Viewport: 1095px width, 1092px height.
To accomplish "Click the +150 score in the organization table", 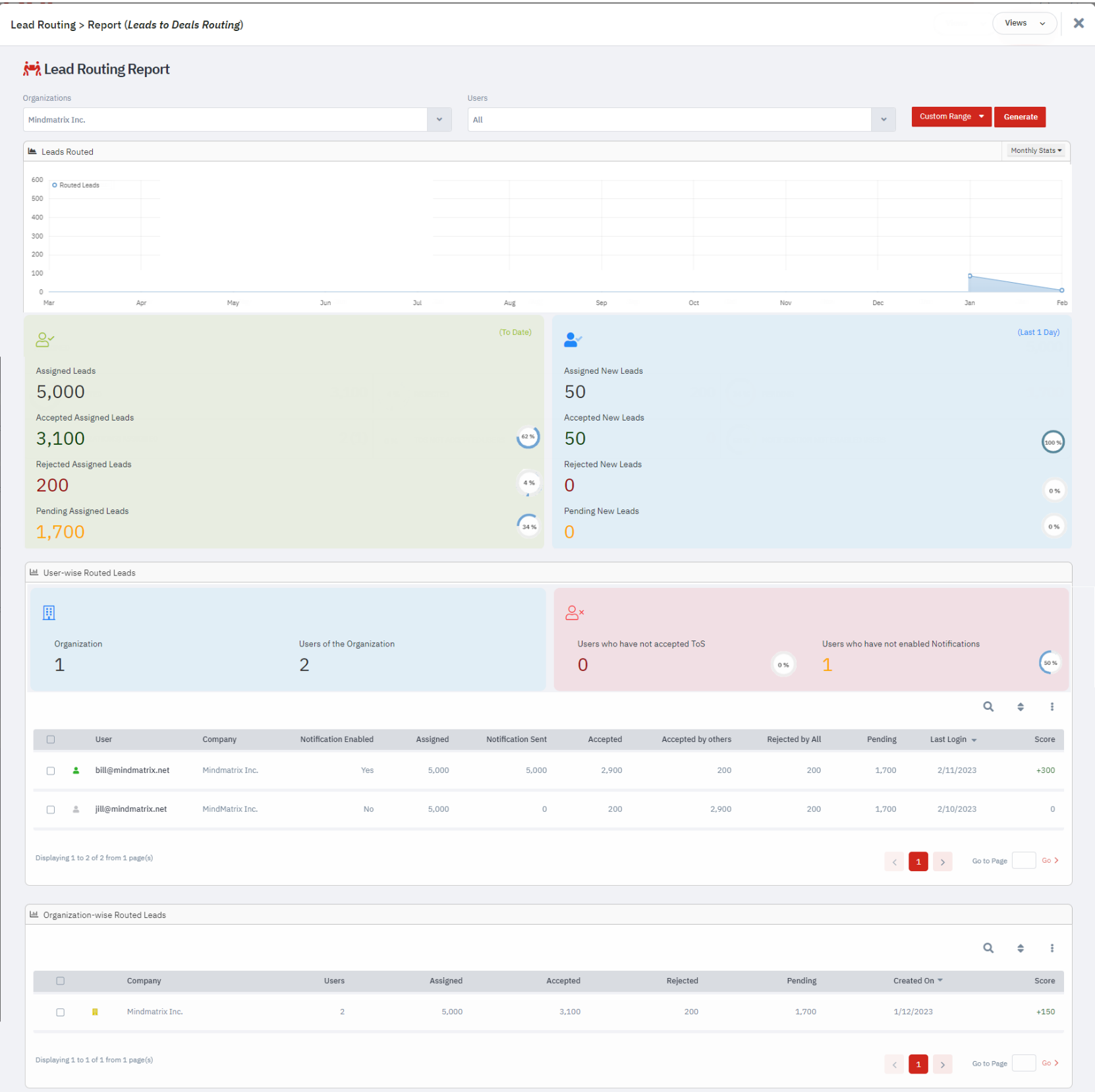I will [1046, 1012].
